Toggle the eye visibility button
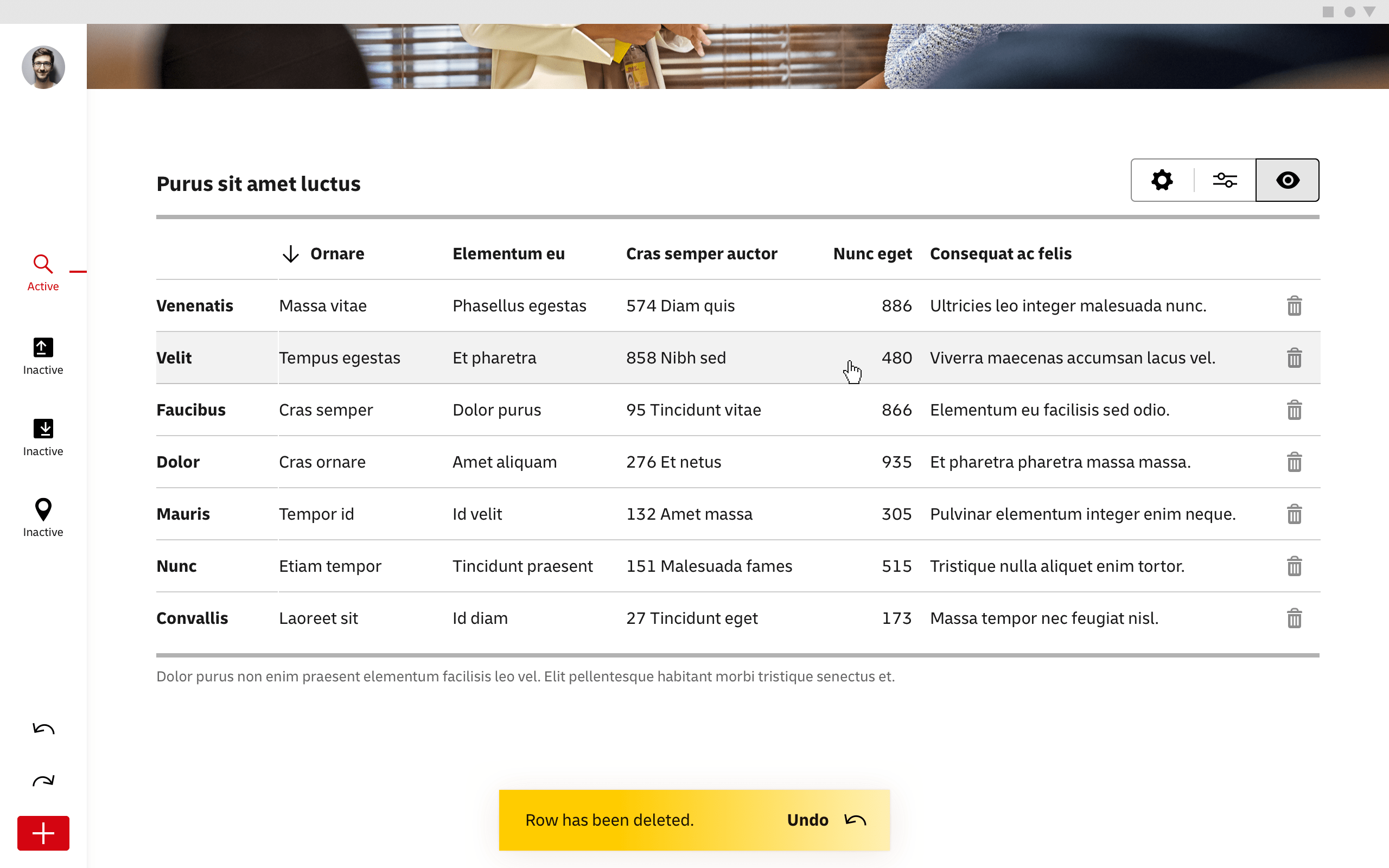This screenshot has width=1389, height=868. pos(1287,180)
